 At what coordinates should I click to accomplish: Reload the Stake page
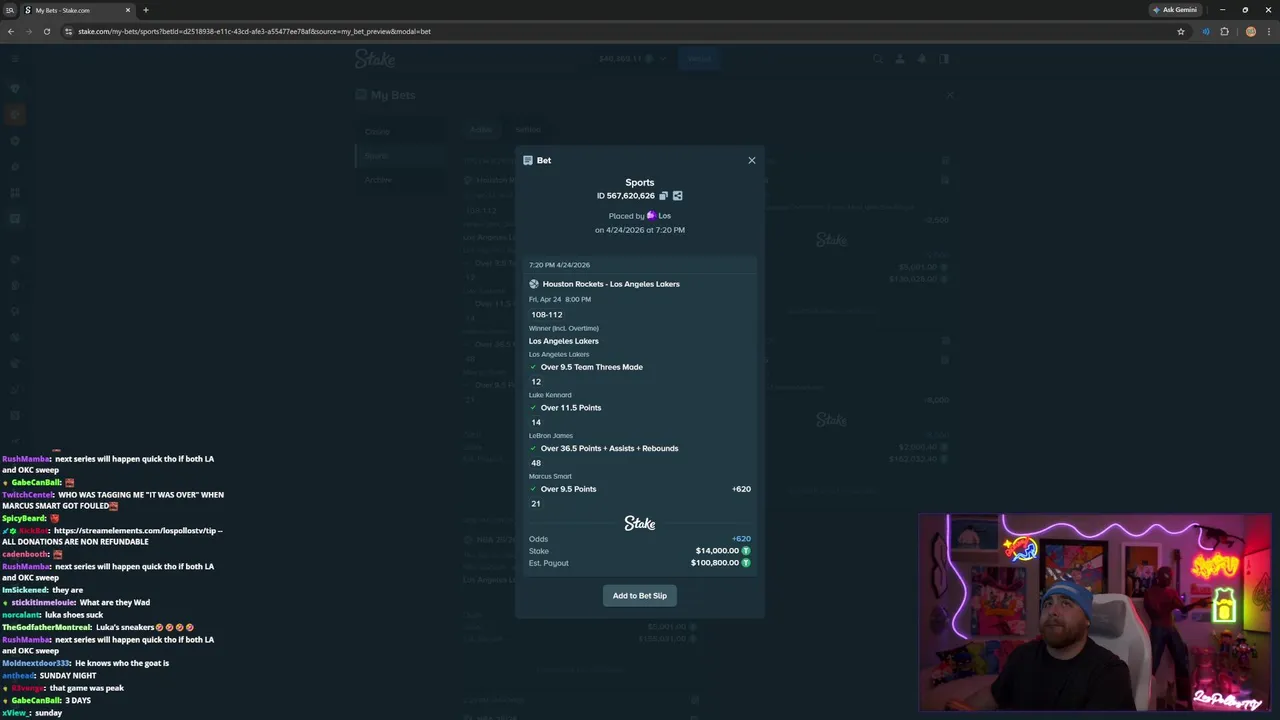(x=47, y=31)
